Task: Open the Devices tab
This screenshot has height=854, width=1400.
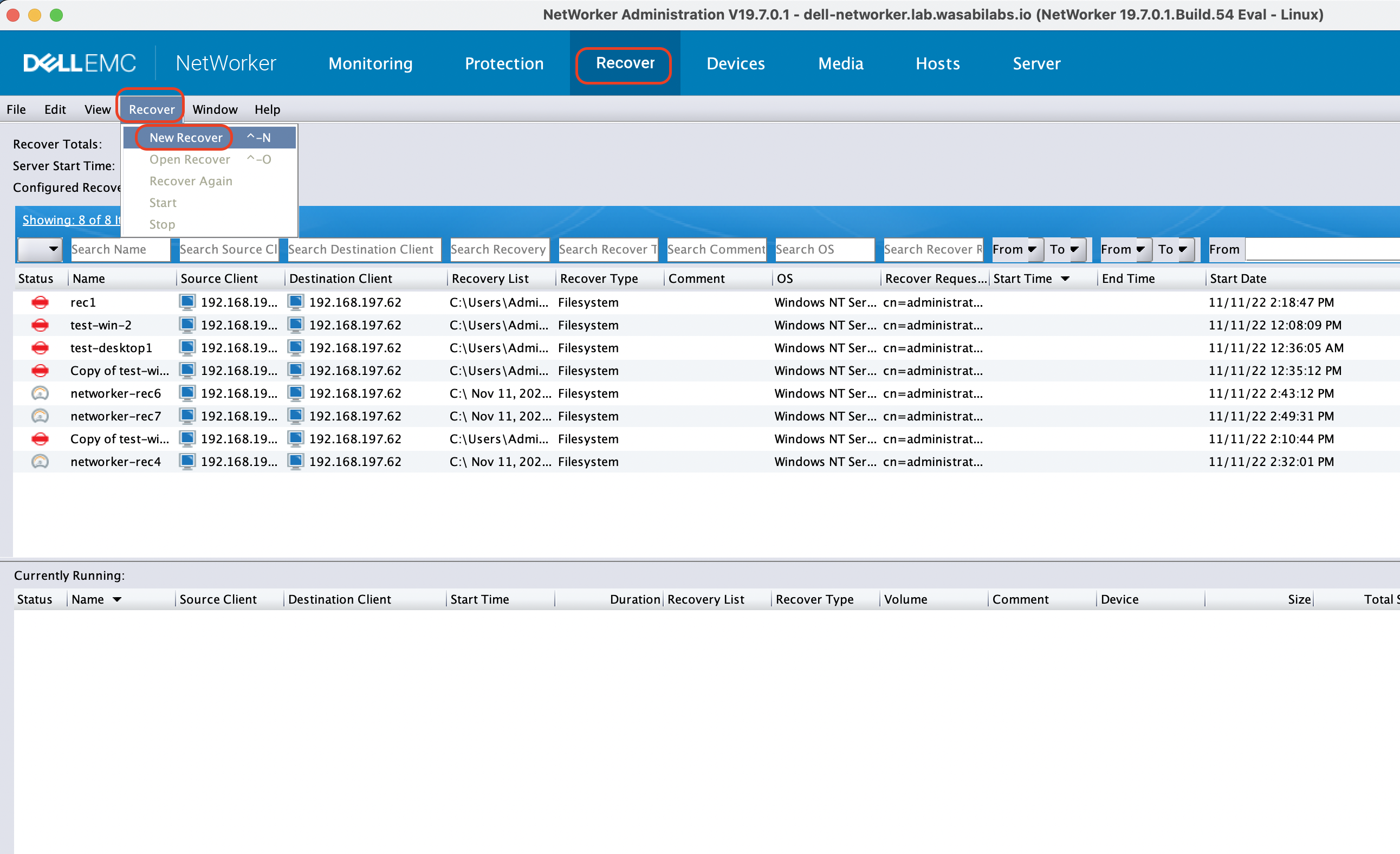Action: coord(736,63)
